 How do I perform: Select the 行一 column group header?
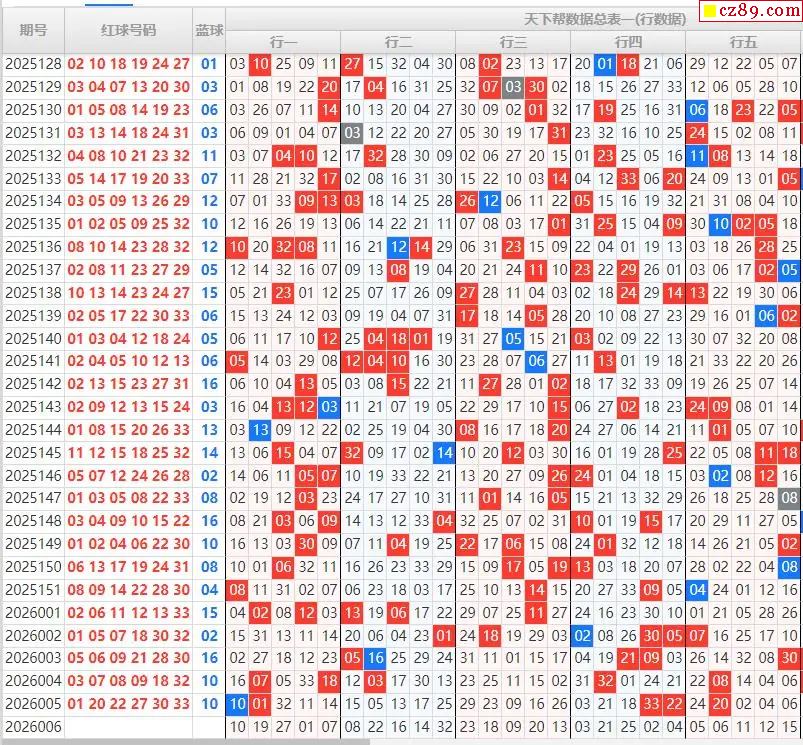pyautogui.click(x=283, y=42)
